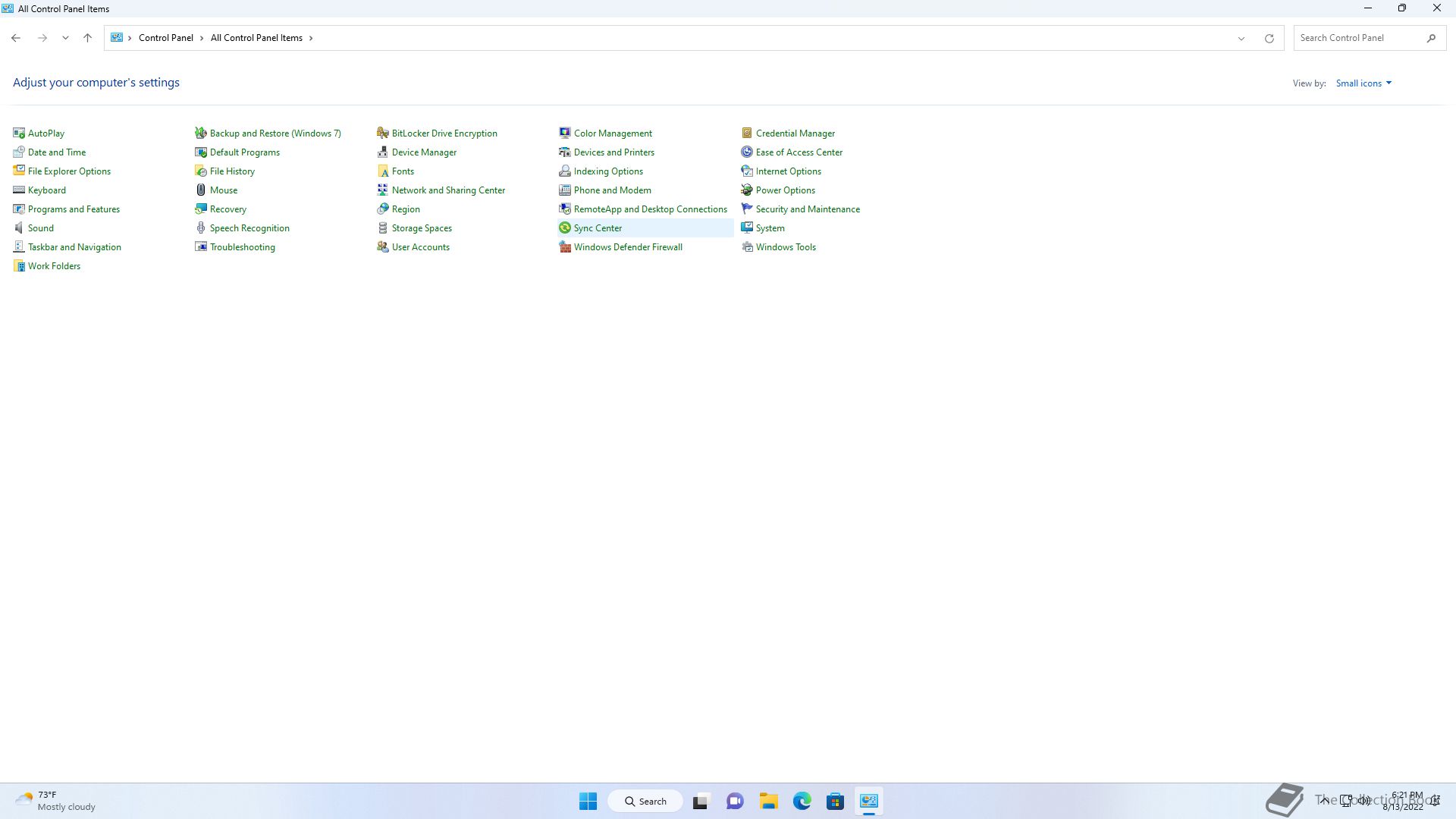Open the Default Programs link
This screenshot has width=1456, height=819.
pyautogui.click(x=245, y=152)
